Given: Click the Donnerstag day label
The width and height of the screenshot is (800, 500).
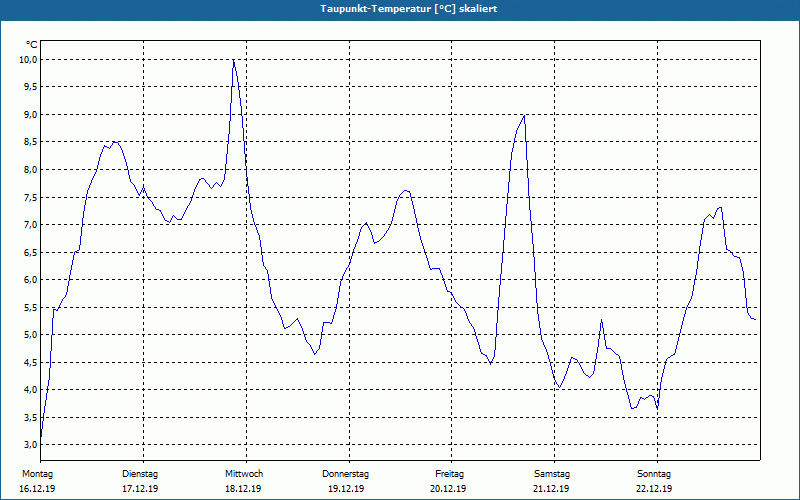Looking at the screenshot, I should click(x=345, y=474).
